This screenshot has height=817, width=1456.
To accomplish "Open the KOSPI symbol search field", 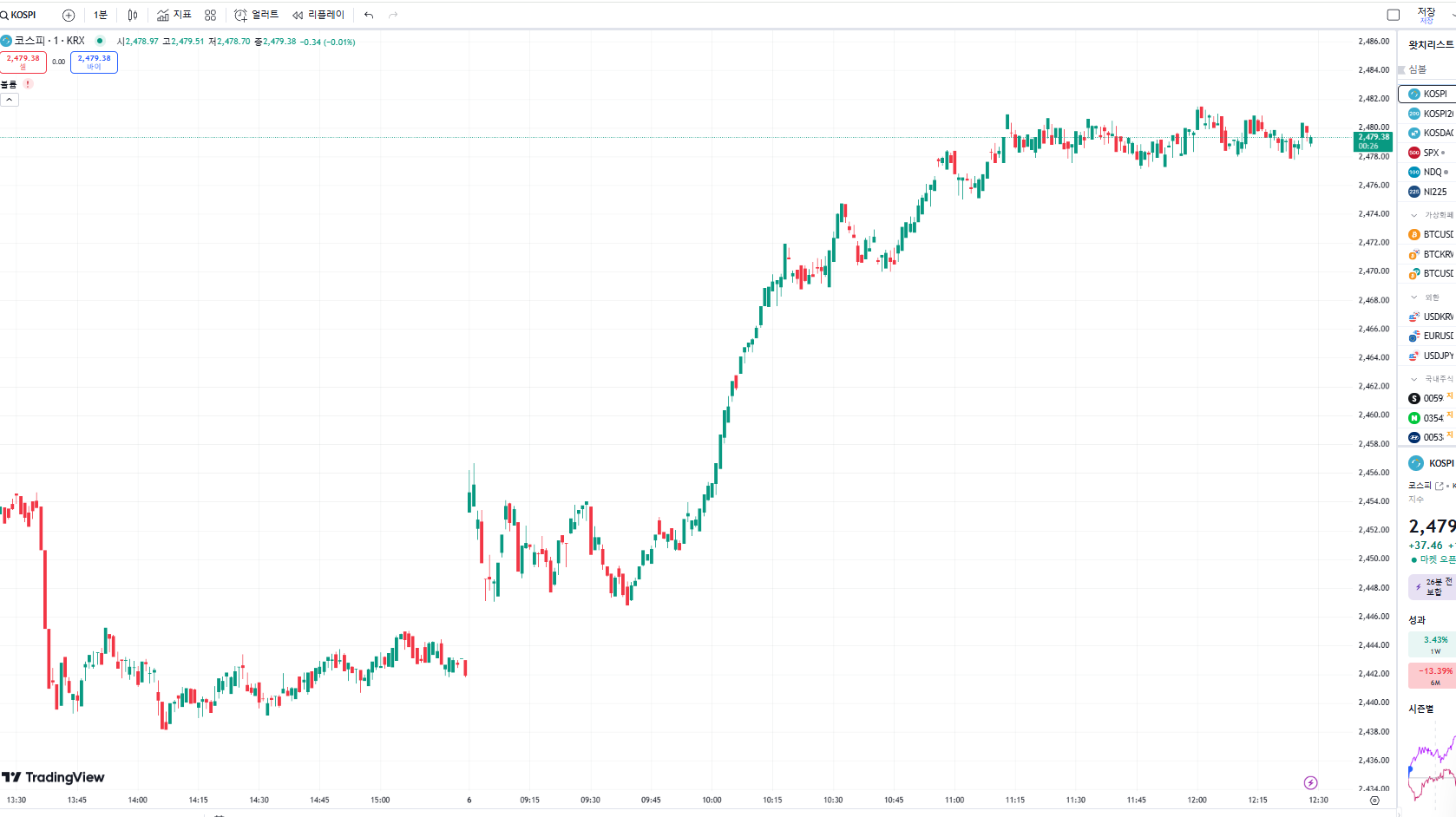I will (21, 15).
